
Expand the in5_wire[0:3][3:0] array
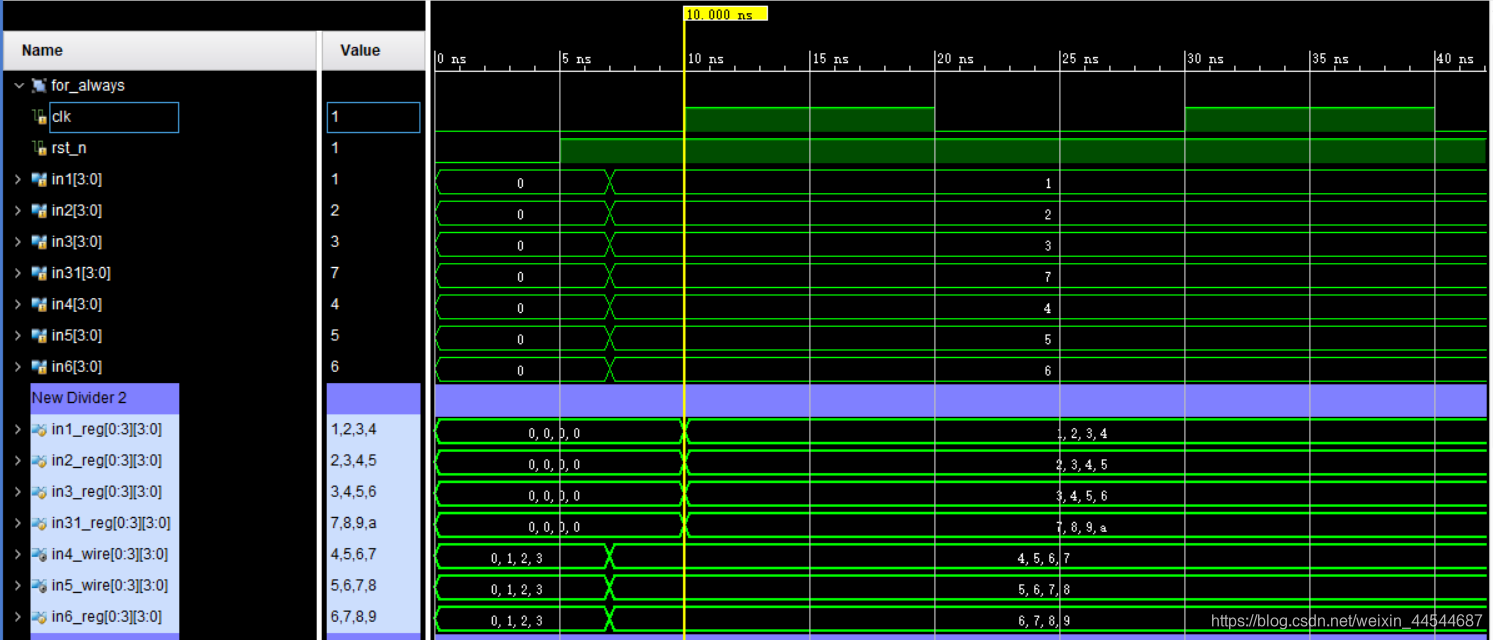[18, 584]
